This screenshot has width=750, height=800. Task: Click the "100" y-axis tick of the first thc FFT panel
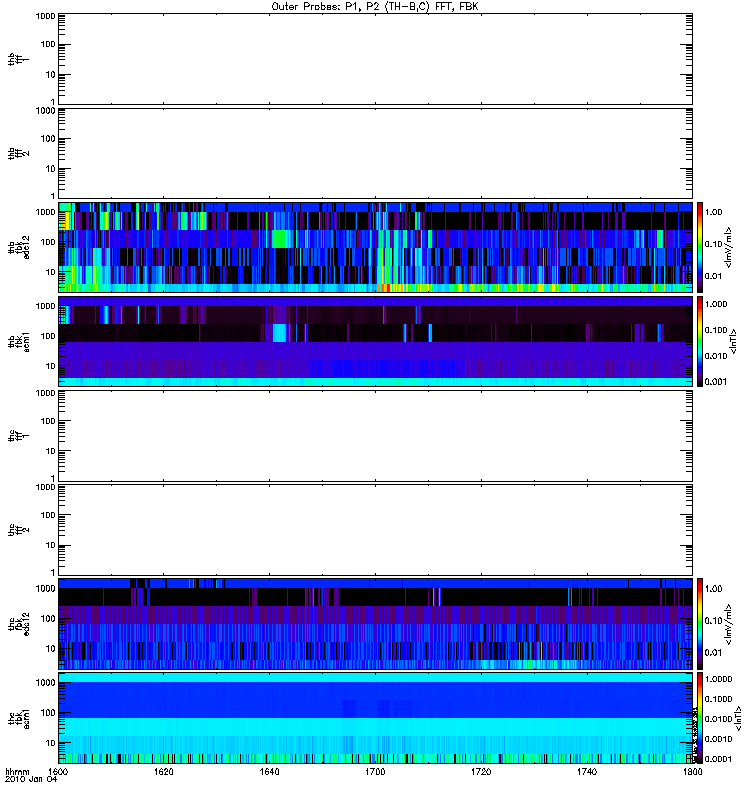pyautogui.click(x=48, y=421)
